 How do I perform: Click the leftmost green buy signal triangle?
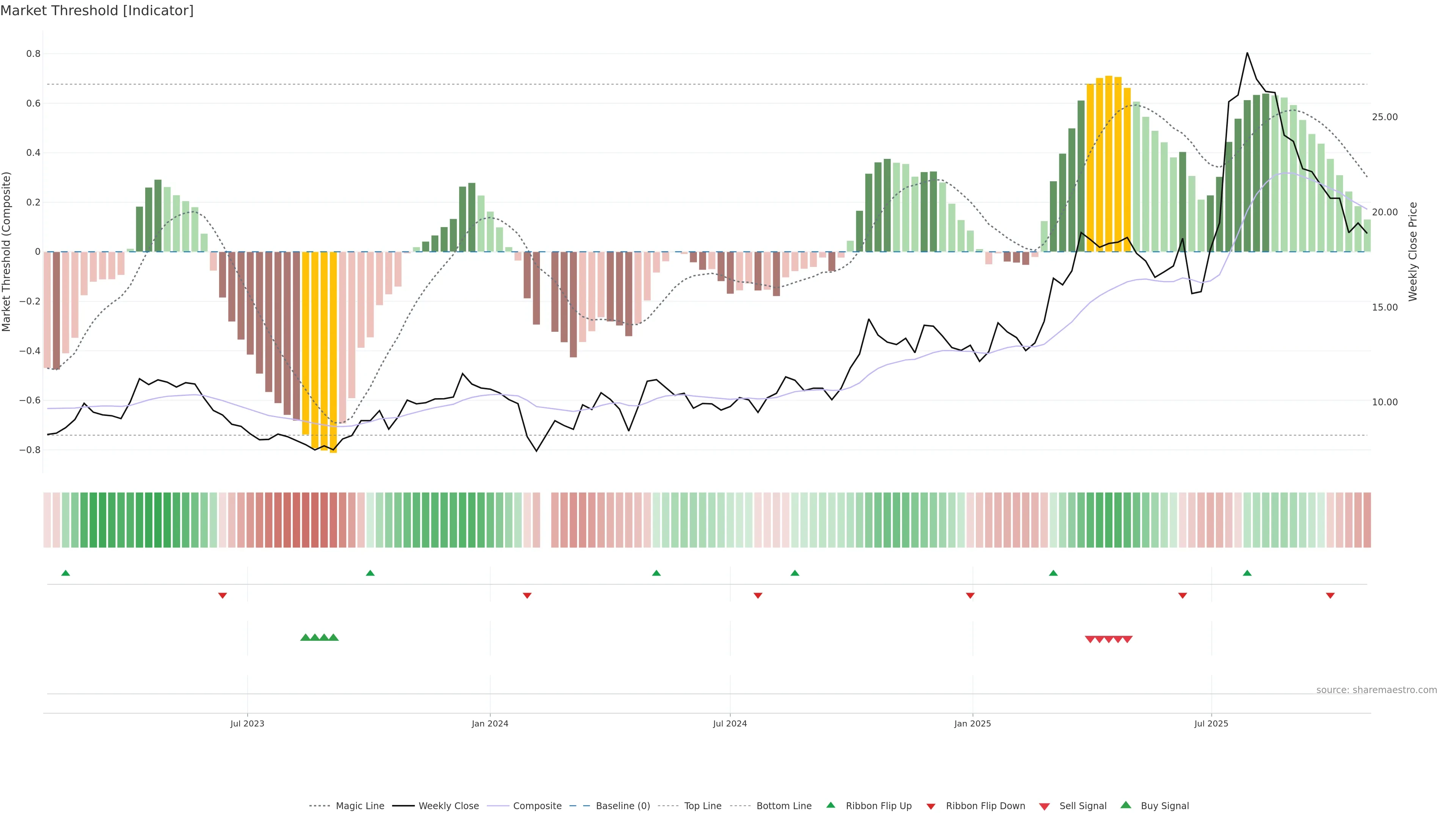(x=305, y=637)
